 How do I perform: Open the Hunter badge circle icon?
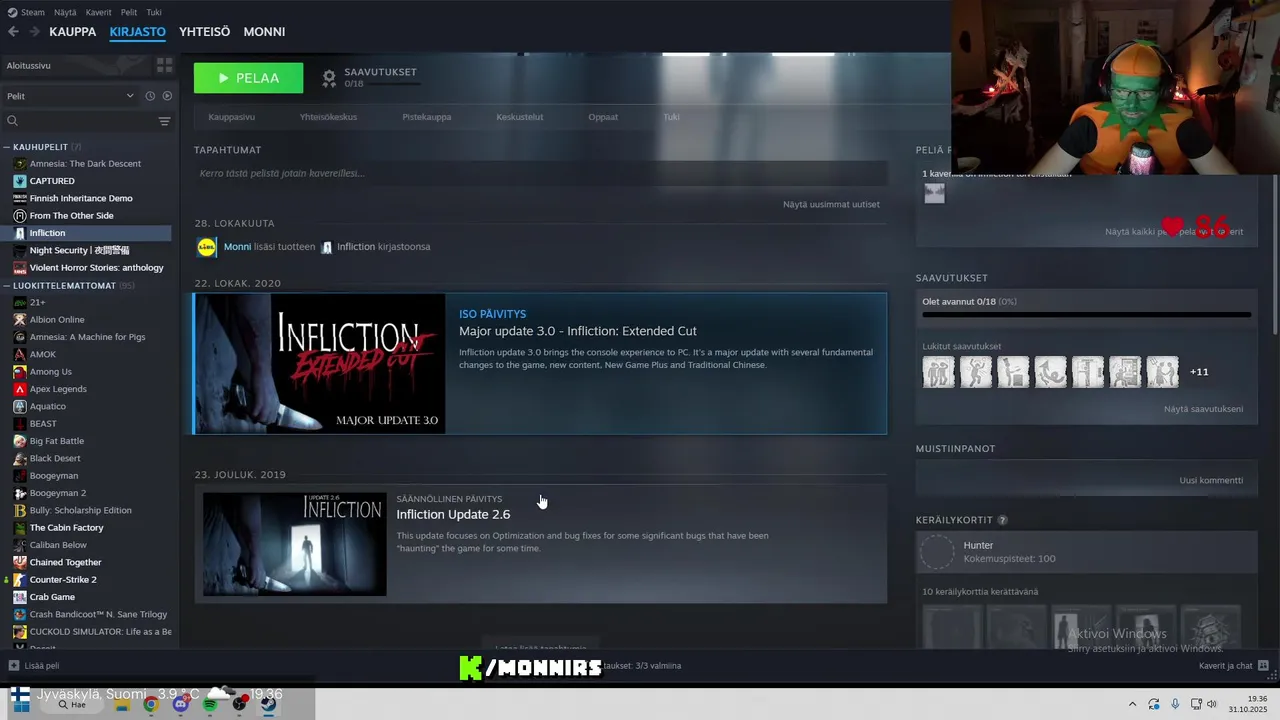click(938, 552)
